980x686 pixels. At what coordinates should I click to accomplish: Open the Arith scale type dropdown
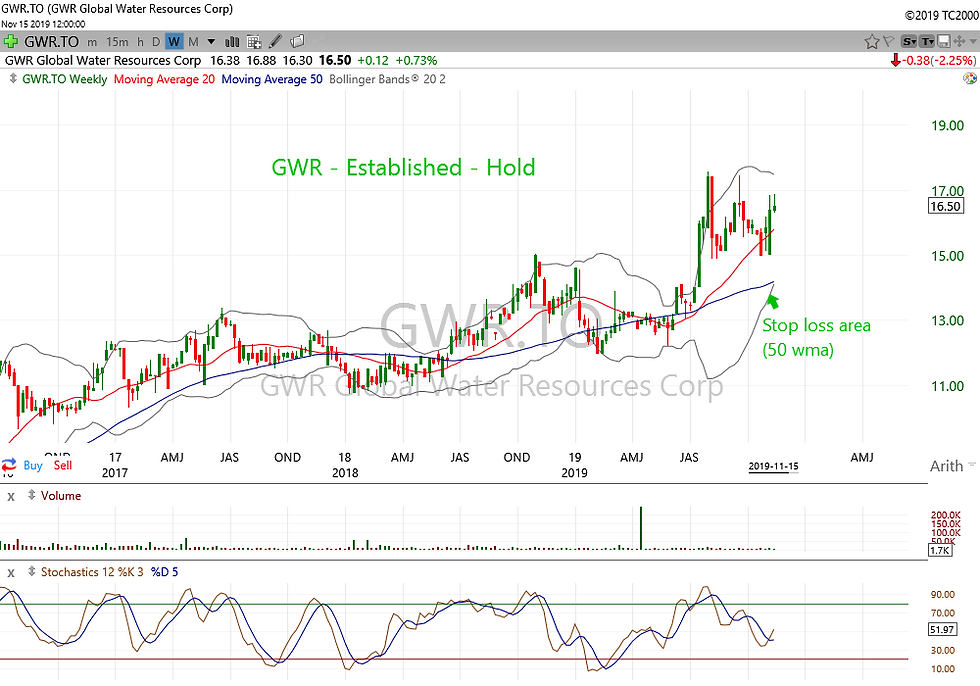(952, 466)
